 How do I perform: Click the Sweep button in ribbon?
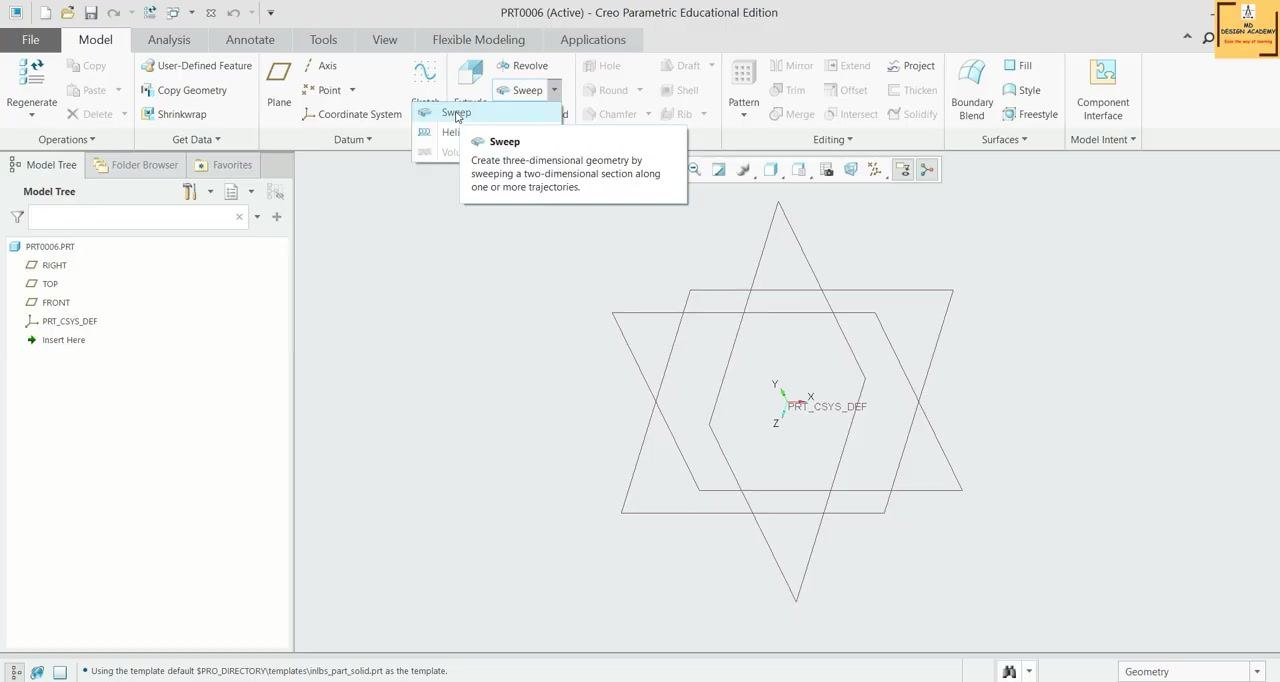tap(519, 90)
